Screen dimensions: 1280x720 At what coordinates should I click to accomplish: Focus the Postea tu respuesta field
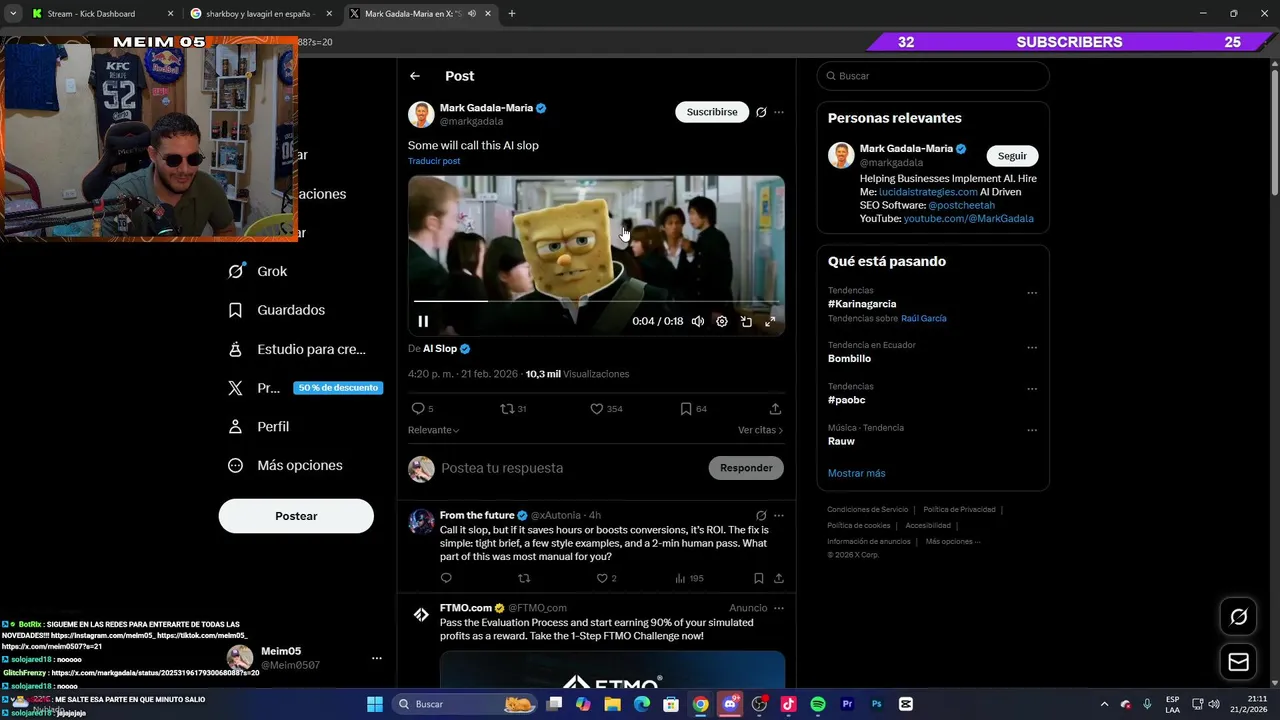click(570, 468)
